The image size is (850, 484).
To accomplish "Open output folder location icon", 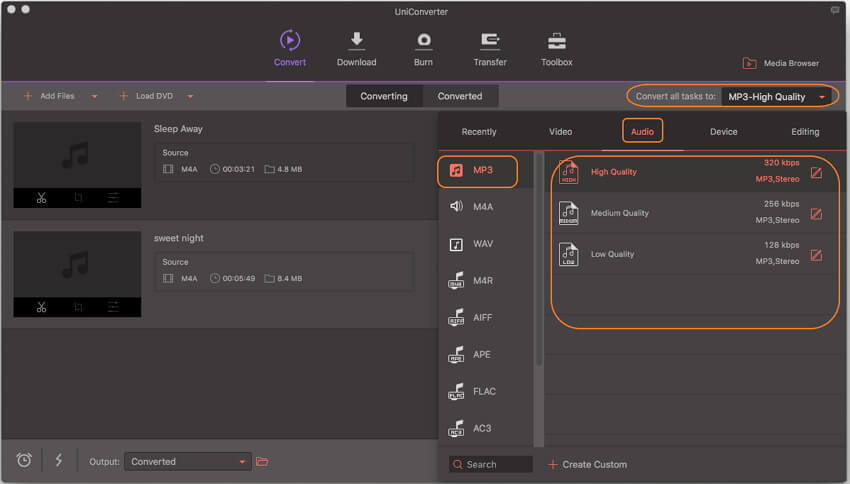I will coord(262,462).
